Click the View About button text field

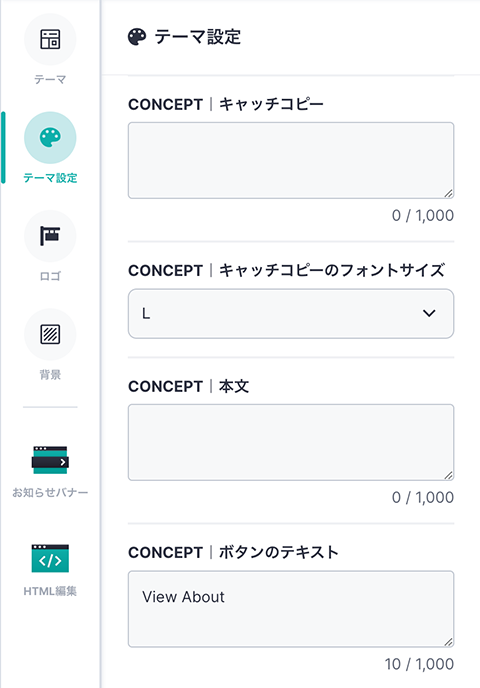click(x=291, y=609)
